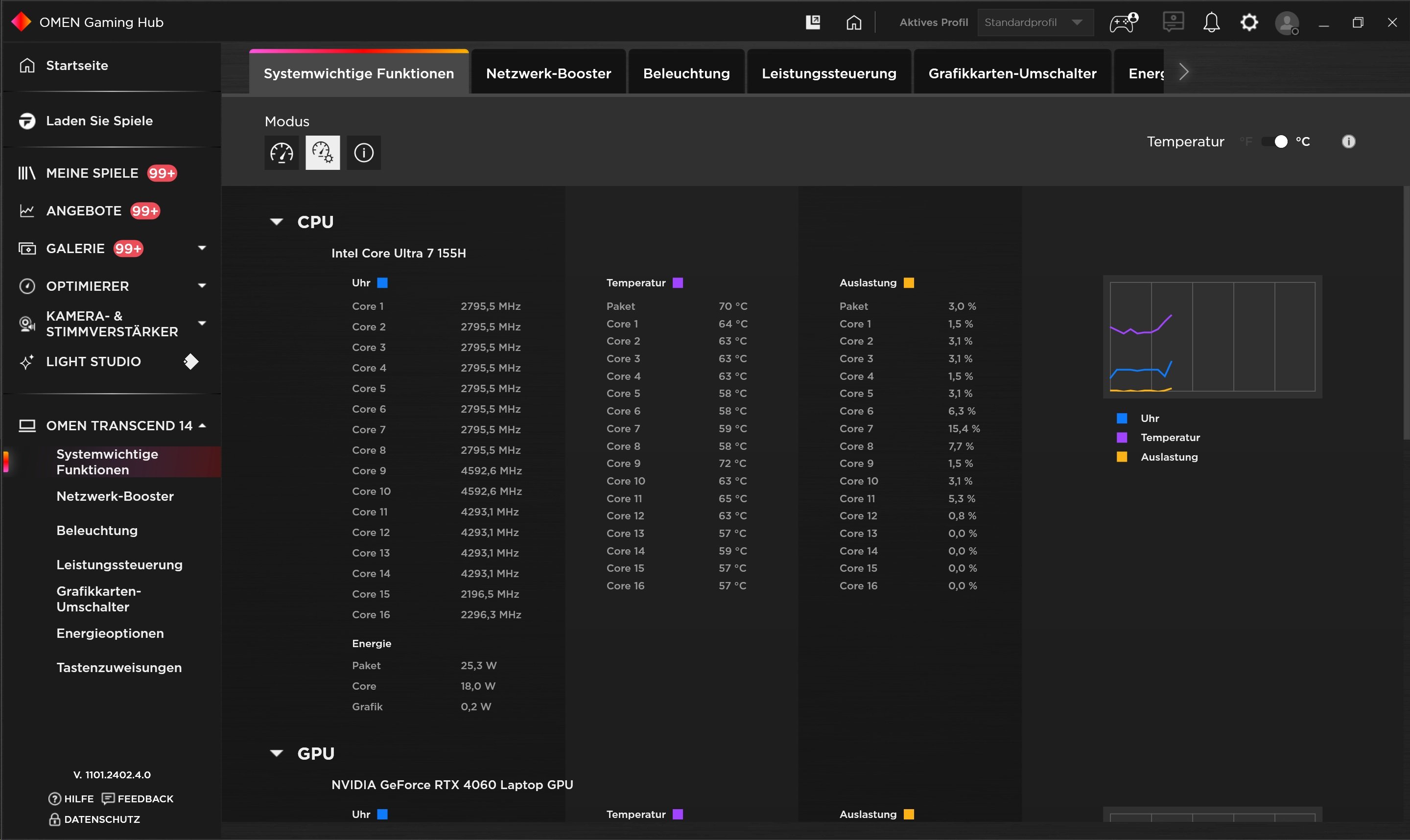1410x840 pixels.
Task: Select the Leistungssteuerung tab
Action: click(x=828, y=72)
